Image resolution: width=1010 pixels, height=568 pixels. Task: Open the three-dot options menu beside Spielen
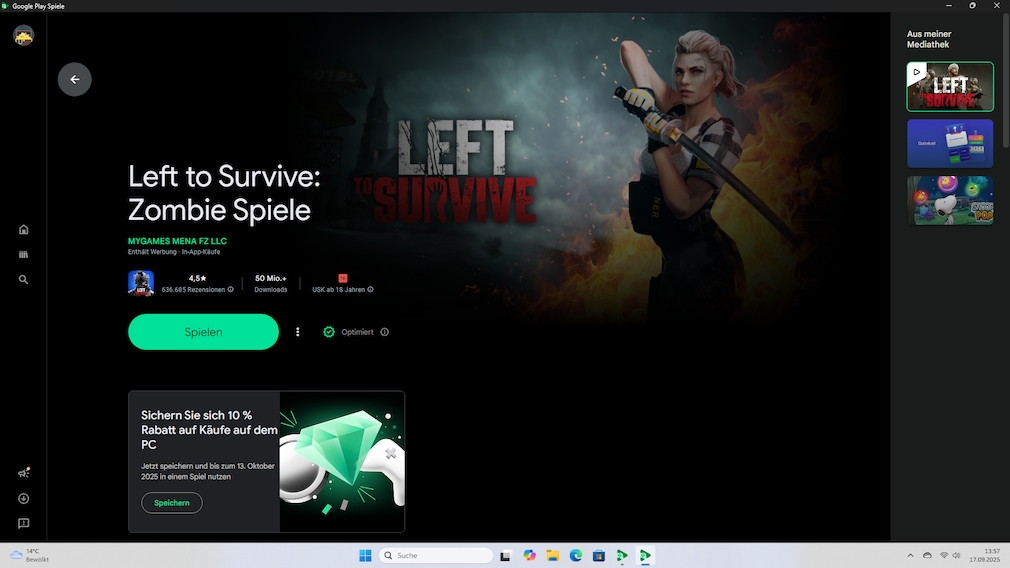coord(297,332)
